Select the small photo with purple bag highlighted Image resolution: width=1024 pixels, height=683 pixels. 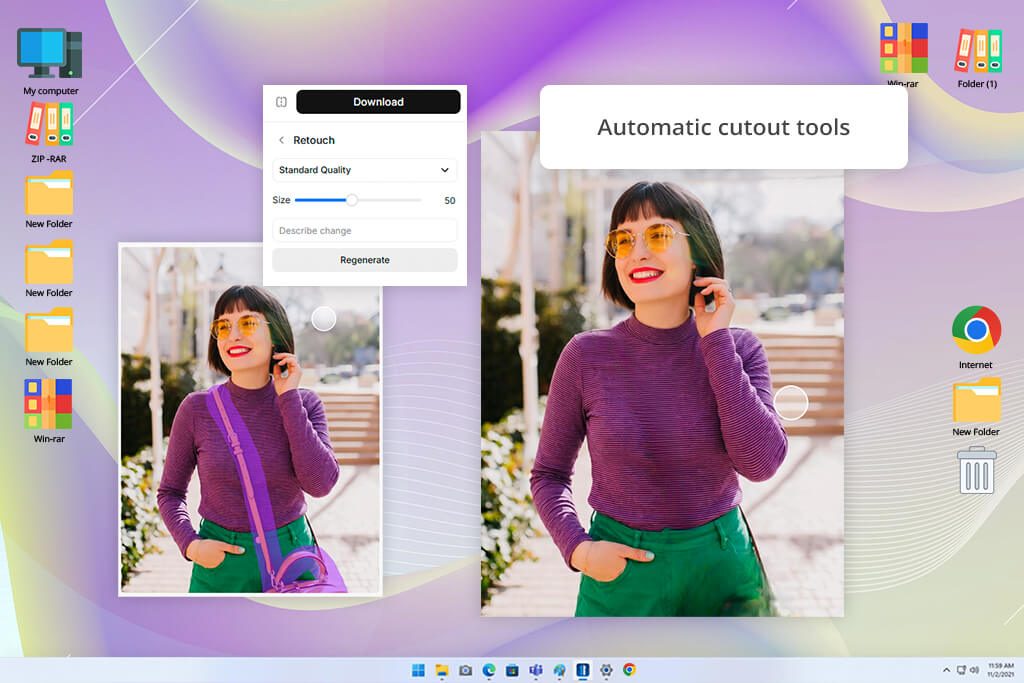click(250, 419)
